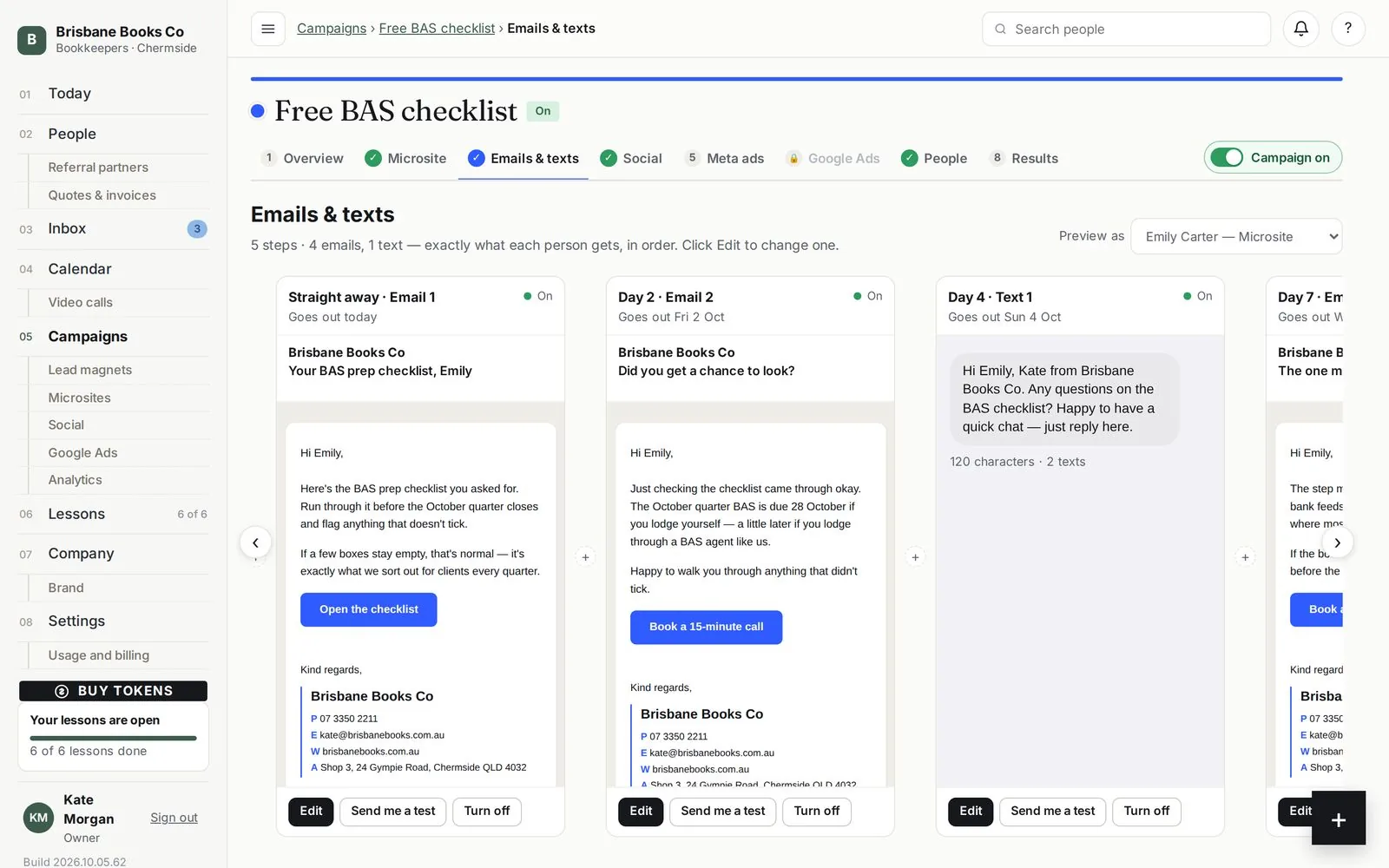The image size is (1389, 868).
Task: Click the Buy Tokens button
Action: click(x=113, y=691)
